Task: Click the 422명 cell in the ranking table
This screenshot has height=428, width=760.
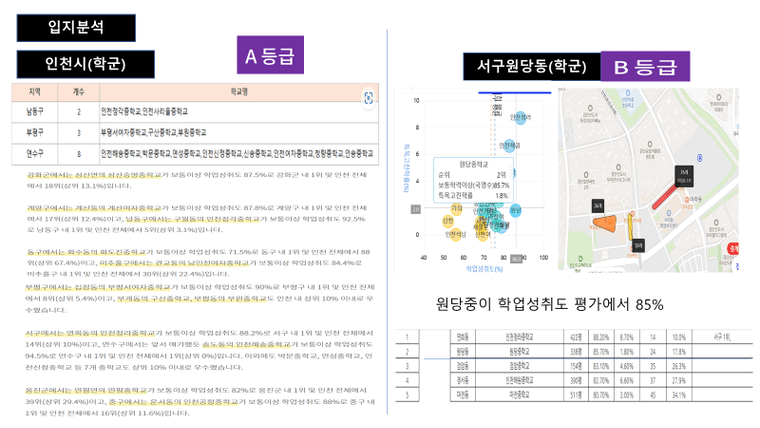Action: tap(576, 337)
